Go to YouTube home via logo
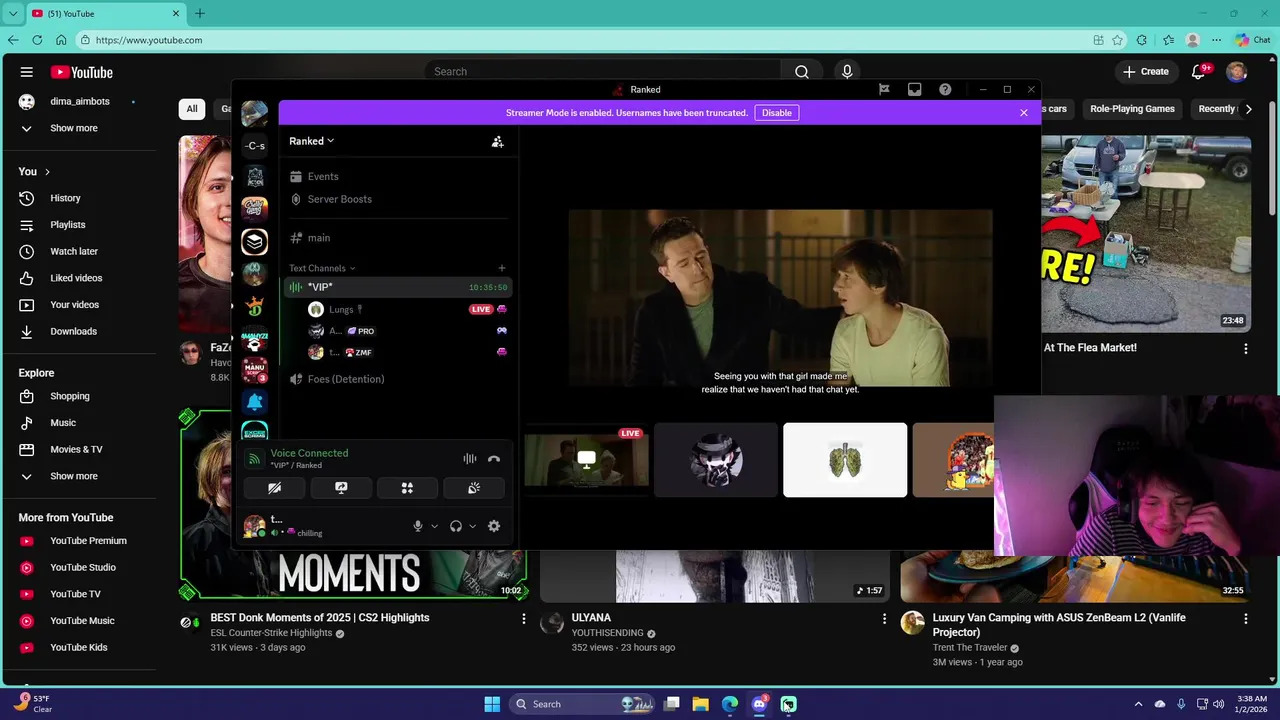Screen dimensions: 1280x720 tap(82, 72)
